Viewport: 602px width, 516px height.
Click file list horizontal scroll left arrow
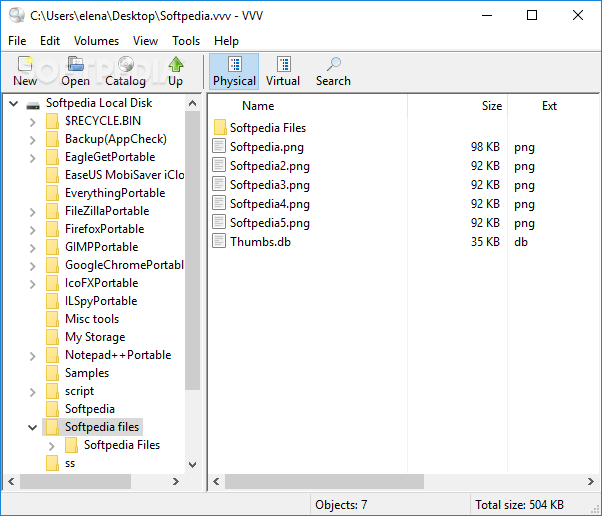pyautogui.click(x=216, y=481)
